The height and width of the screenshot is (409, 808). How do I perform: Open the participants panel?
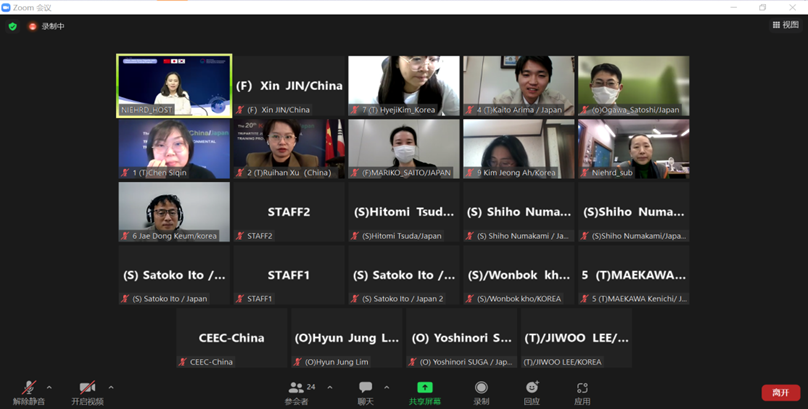point(297,390)
